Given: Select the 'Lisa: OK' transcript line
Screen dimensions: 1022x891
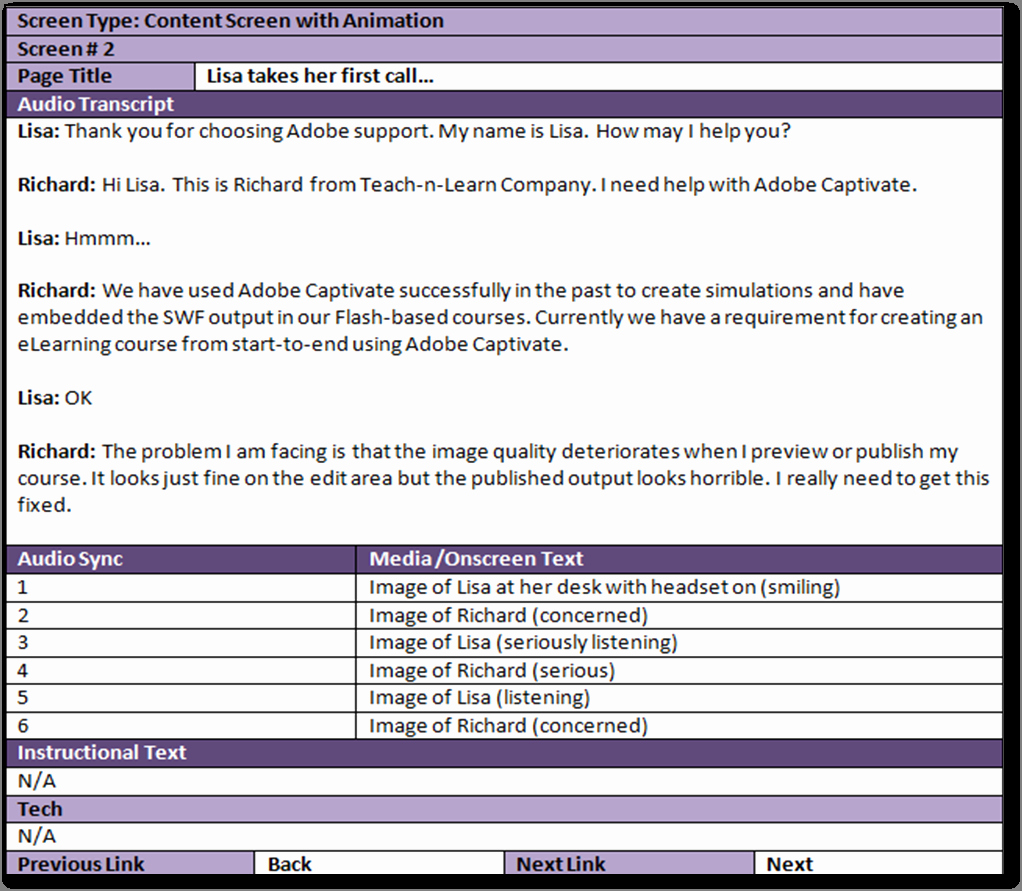Looking at the screenshot, I should [x=55, y=398].
